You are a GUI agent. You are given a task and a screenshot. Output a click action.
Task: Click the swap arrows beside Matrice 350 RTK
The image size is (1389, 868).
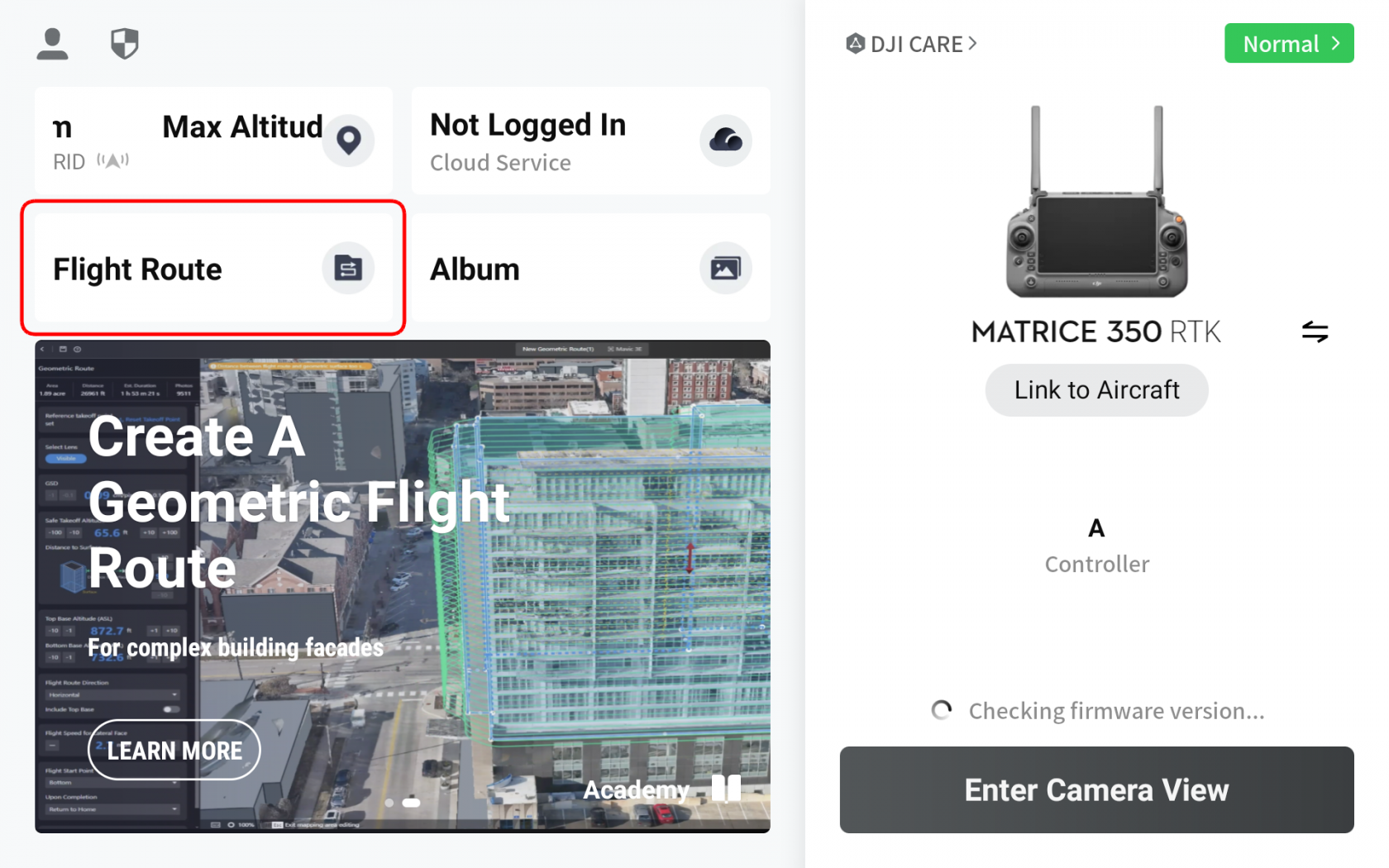click(1315, 331)
